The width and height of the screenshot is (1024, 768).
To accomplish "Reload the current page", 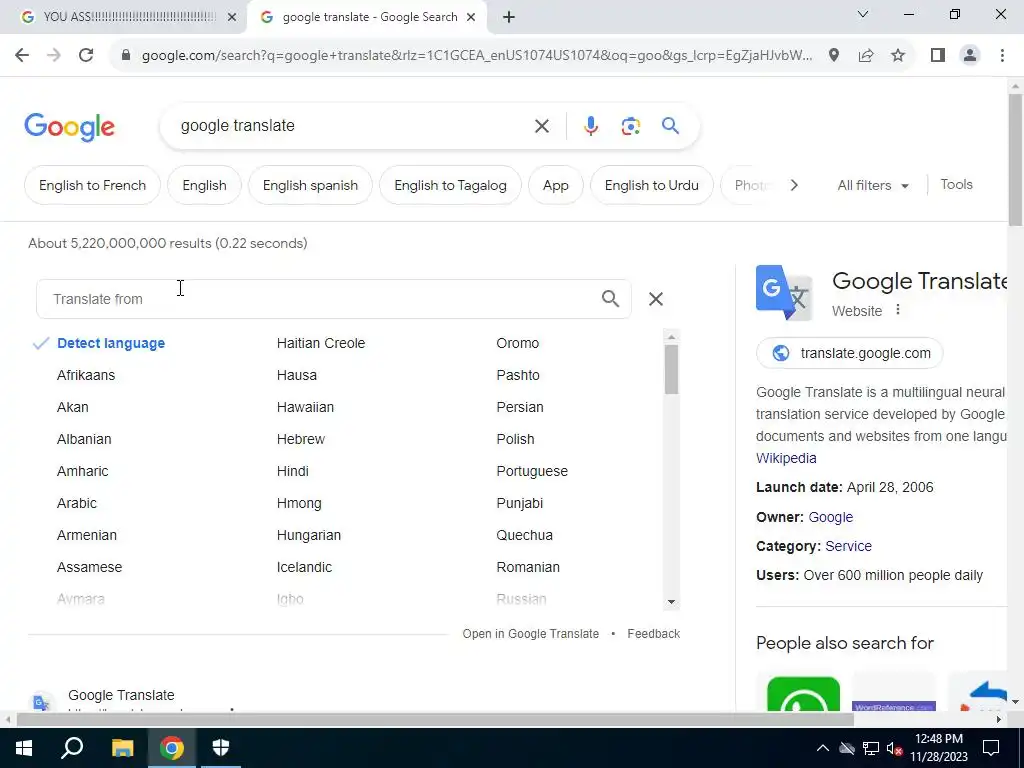I will click(x=86, y=56).
